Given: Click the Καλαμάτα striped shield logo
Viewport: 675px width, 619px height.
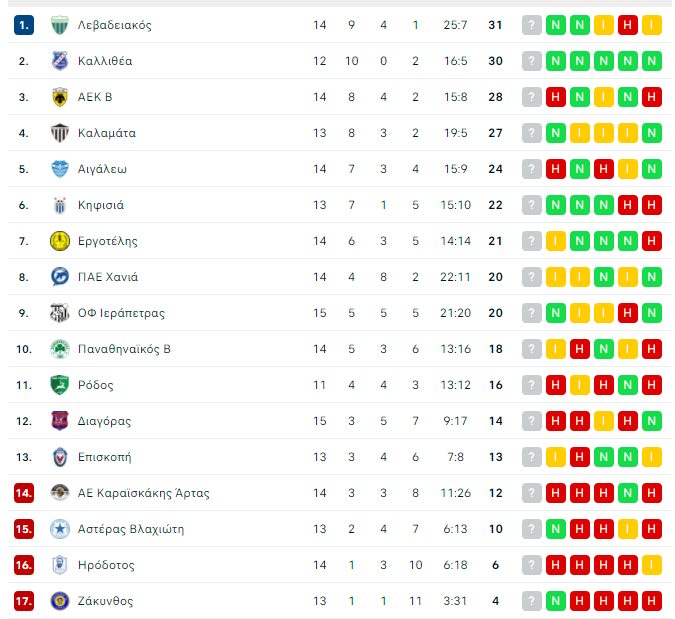Looking at the screenshot, I should click(x=60, y=133).
